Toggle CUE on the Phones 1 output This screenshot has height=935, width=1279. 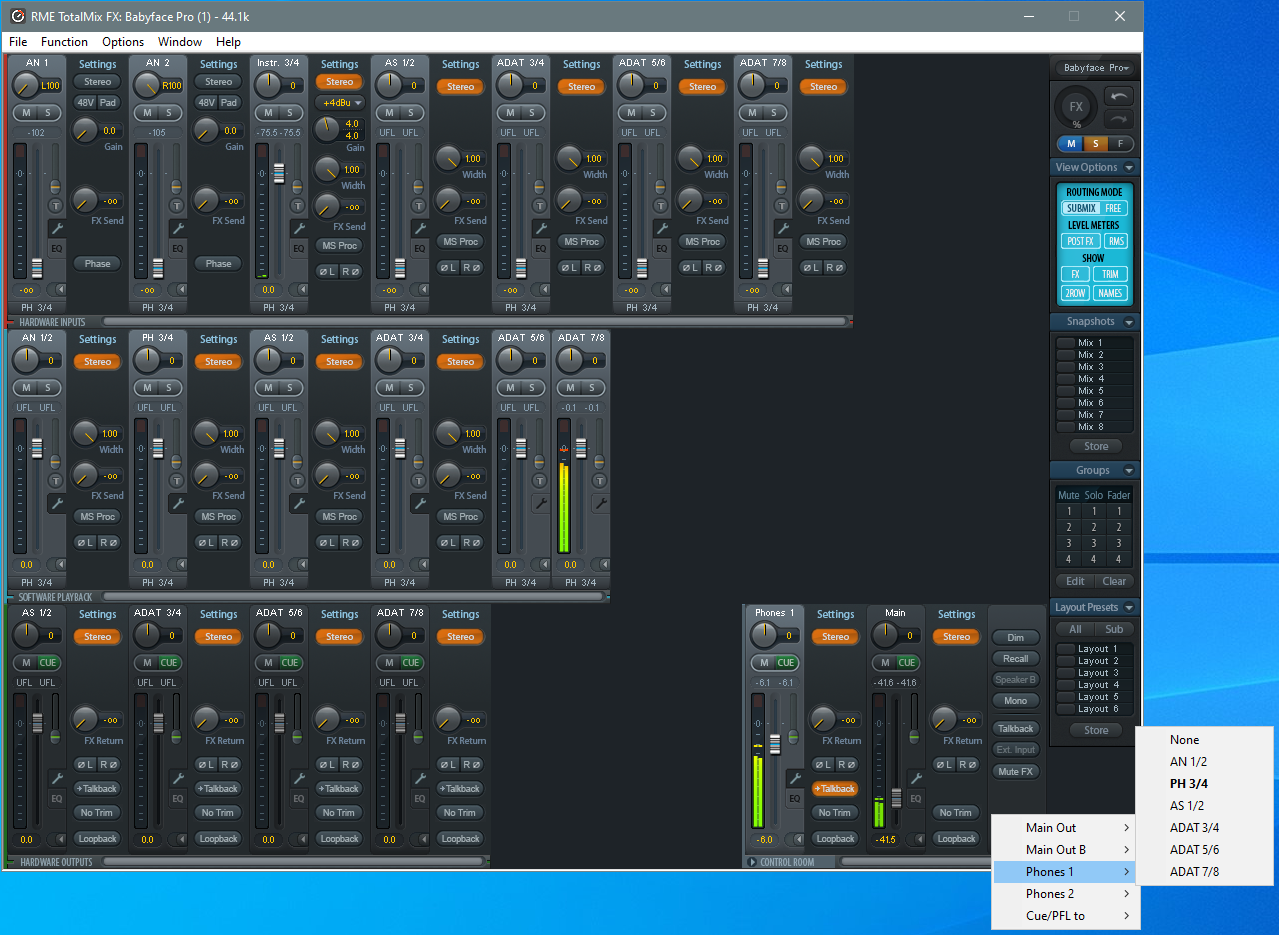(786, 662)
